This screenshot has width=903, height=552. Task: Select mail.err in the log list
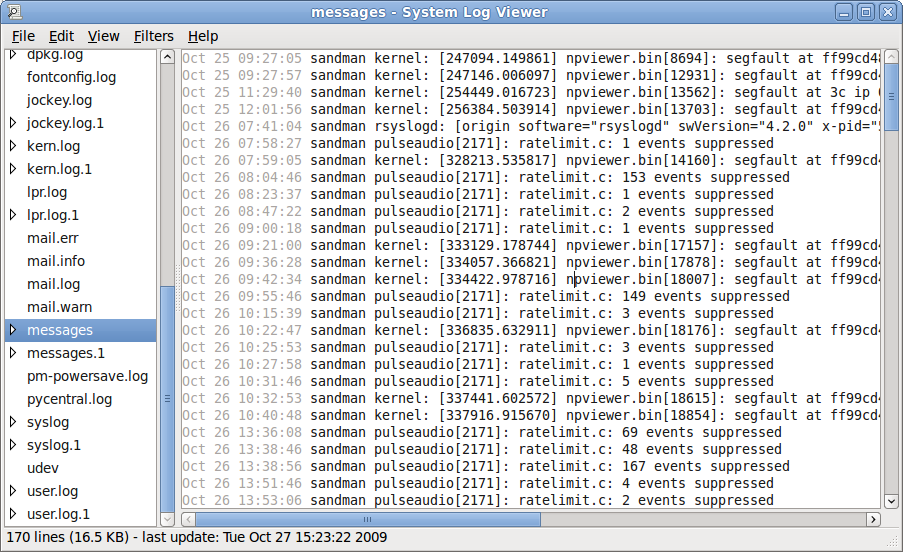(x=52, y=238)
